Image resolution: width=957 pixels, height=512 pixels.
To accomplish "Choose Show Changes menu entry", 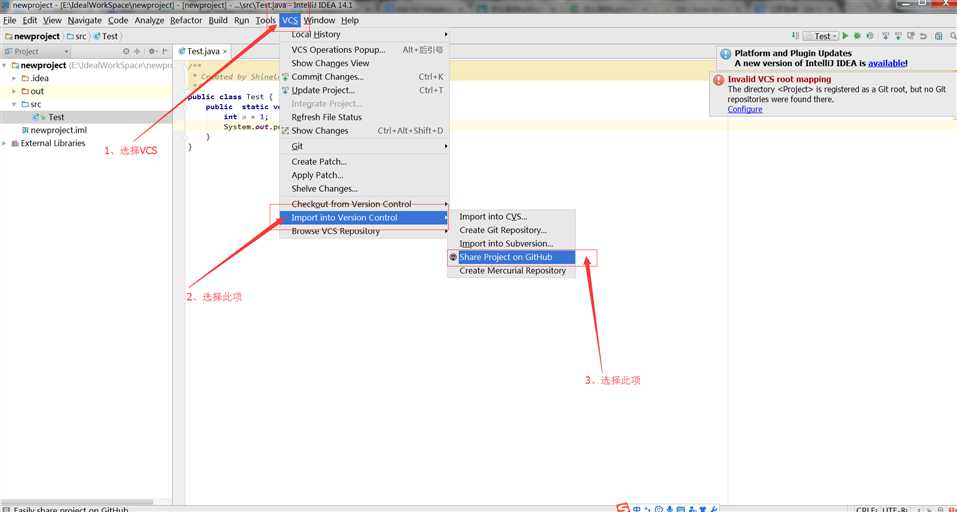I will pos(364,131).
